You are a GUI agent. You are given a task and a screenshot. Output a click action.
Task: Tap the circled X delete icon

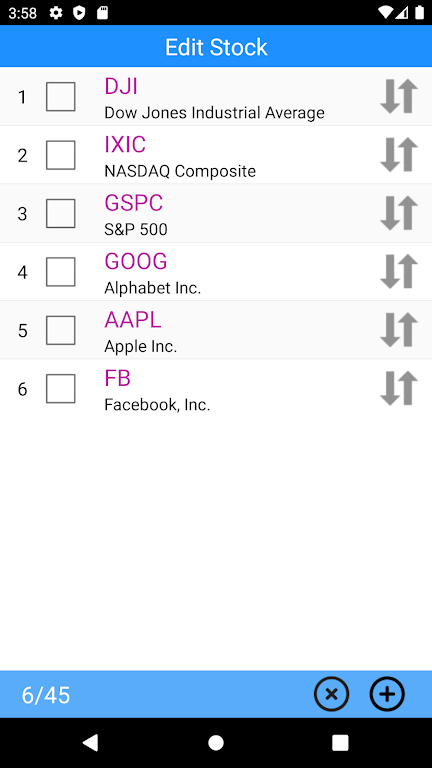pyautogui.click(x=332, y=694)
